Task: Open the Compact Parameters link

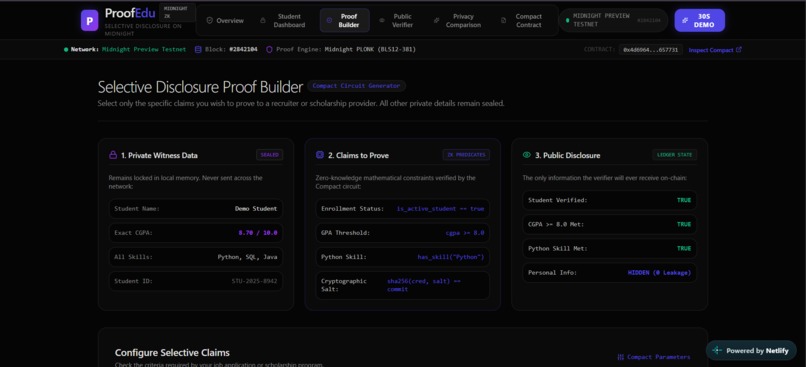Action: click(654, 357)
